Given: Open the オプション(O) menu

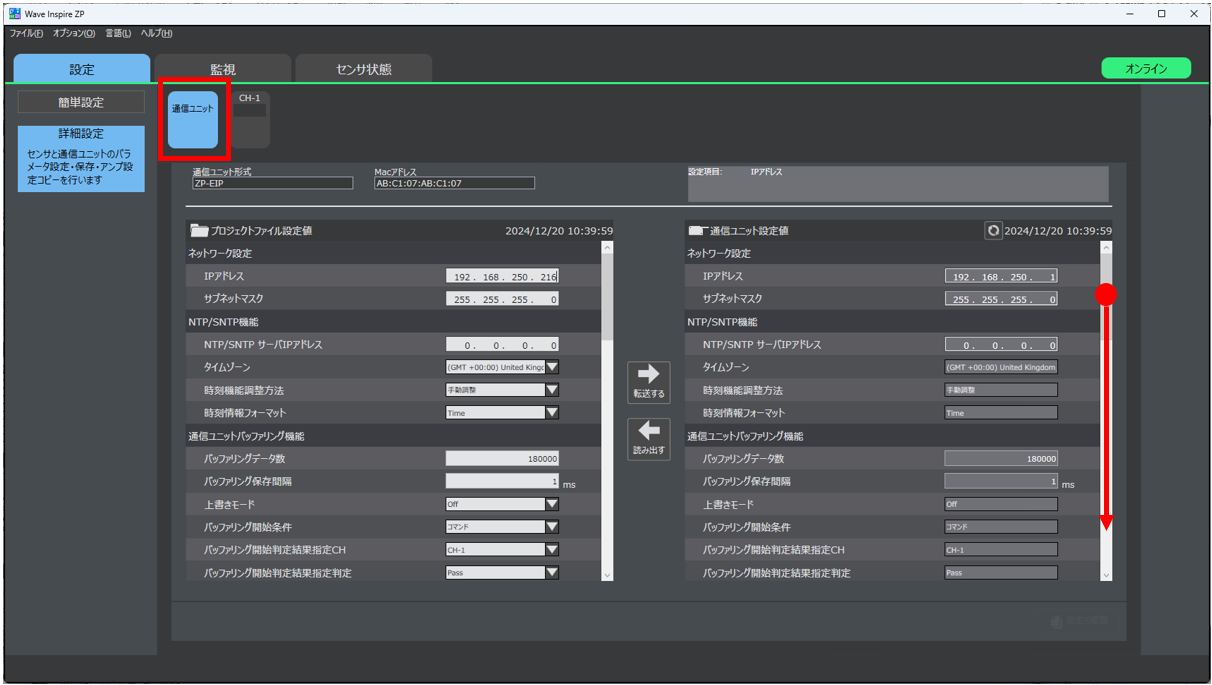Looking at the screenshot, I should (x=74, y=33).
